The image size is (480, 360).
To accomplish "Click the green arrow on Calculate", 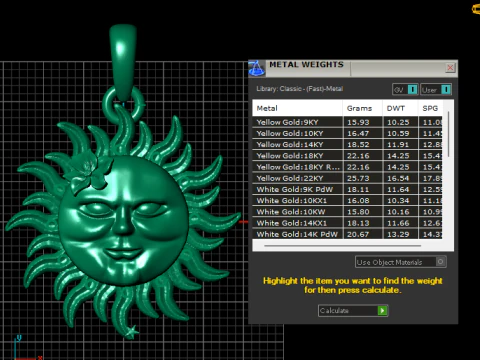I will click(382, 311).
